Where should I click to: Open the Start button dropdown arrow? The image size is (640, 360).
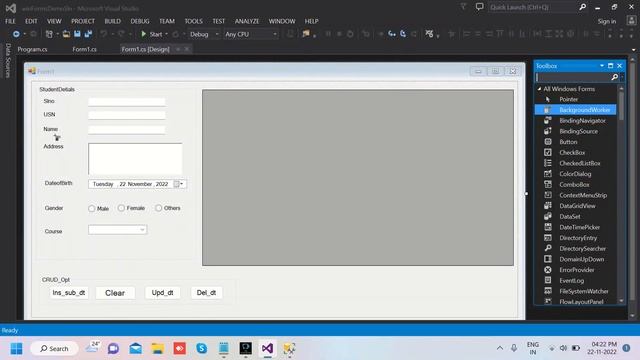167,34
